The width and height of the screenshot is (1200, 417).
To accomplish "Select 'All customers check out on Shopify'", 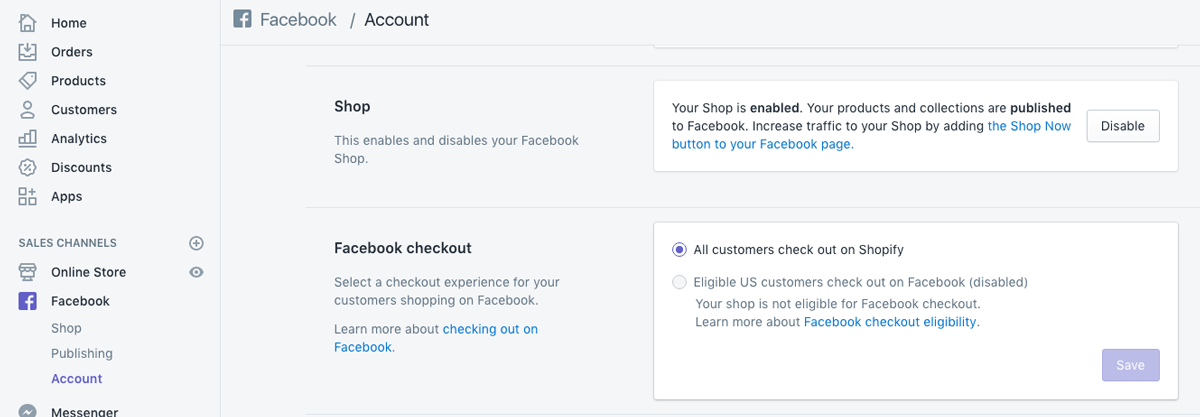I will click(680, 250).
